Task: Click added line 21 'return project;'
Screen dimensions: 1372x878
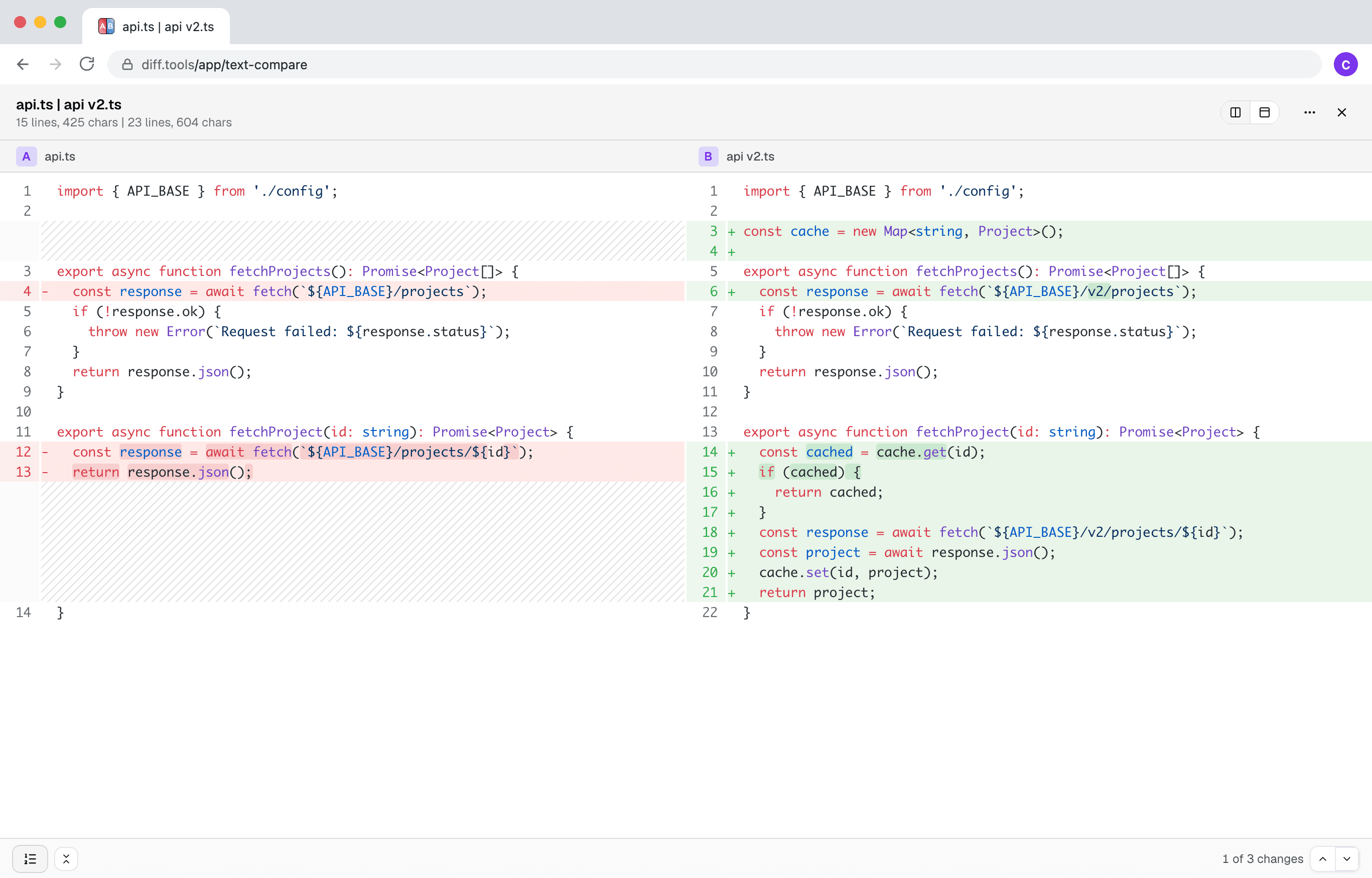Action: (1029, 593)
